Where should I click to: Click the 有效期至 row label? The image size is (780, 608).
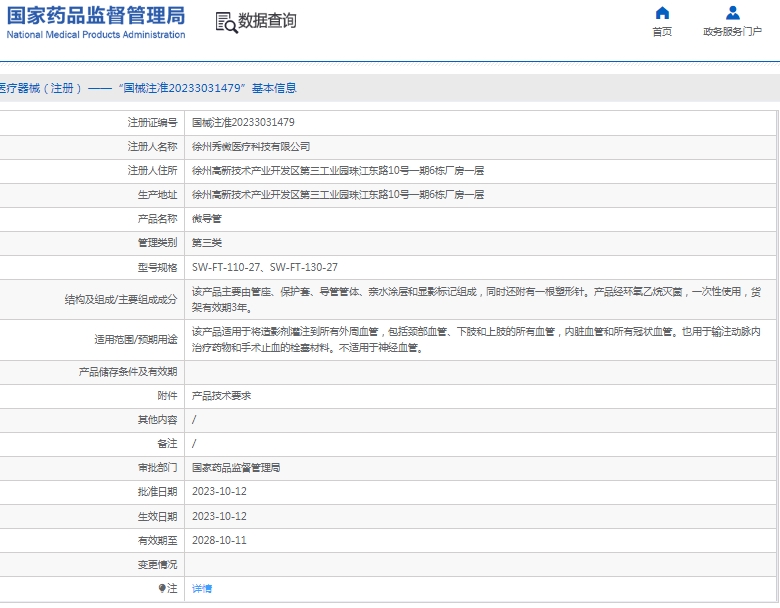click(157, 540)
